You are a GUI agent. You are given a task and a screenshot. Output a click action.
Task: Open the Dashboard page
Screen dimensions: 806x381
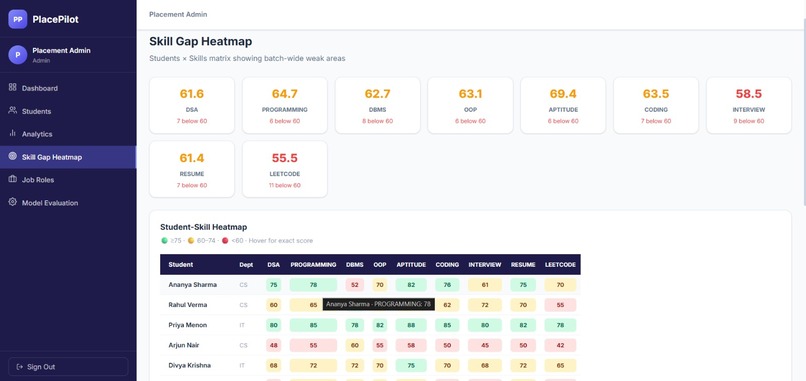click(x=68, y=88)
